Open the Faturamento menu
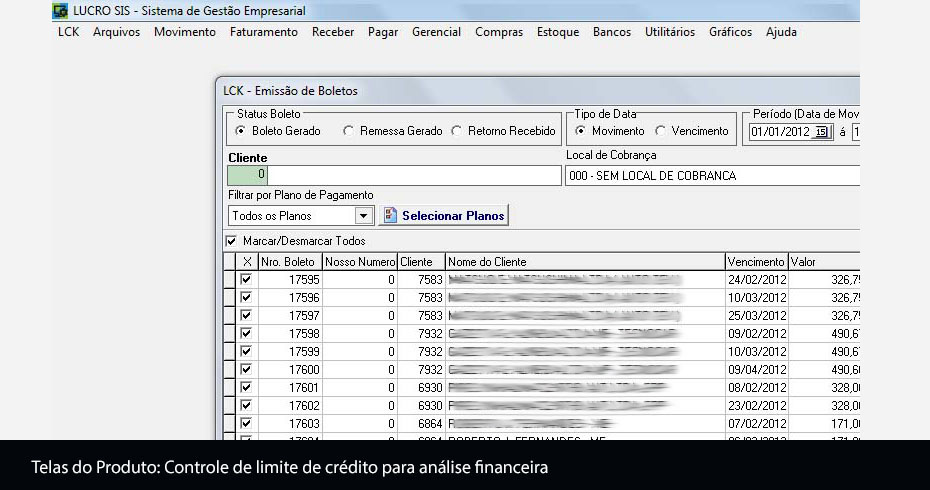Screen dimensions: 930x490 (264, 32)
